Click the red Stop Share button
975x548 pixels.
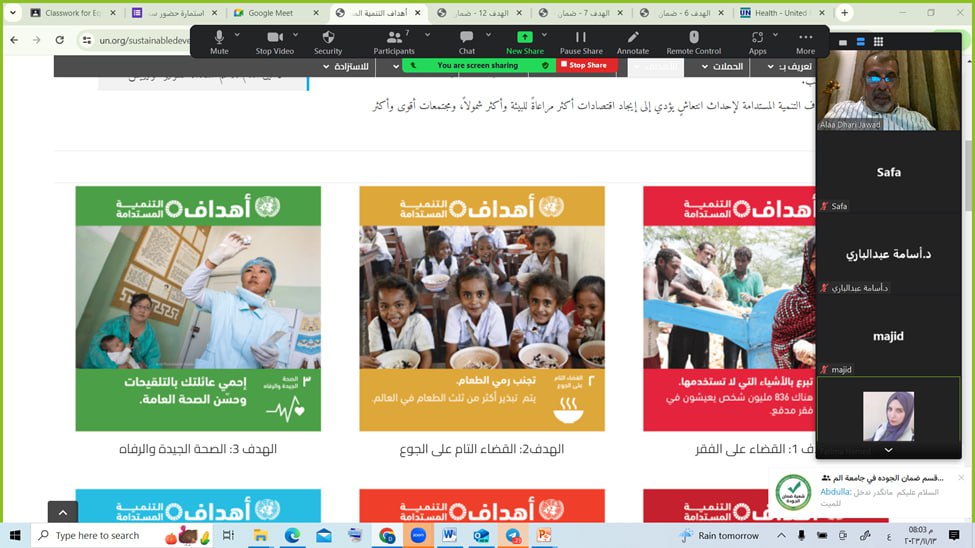tap(585, 65)
